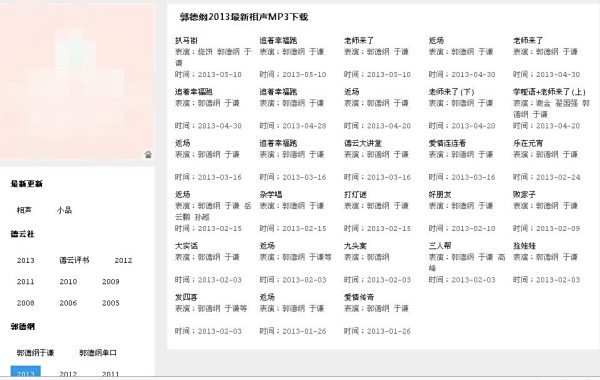Click the paw icon on banner image
Screen dimensions: 600x380
click(148, 154)
